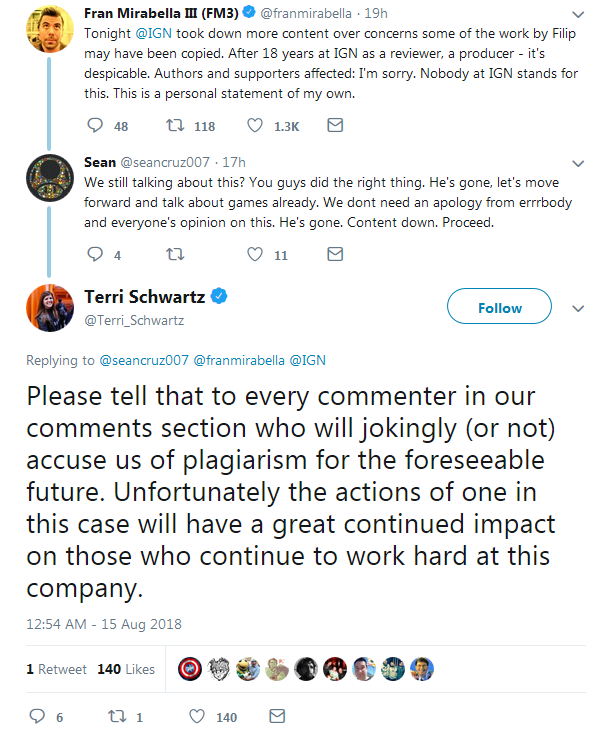Reply to Fran Mirabella's tweet
The width and height of the screenshot is (608, 746).
pos(95,125)
